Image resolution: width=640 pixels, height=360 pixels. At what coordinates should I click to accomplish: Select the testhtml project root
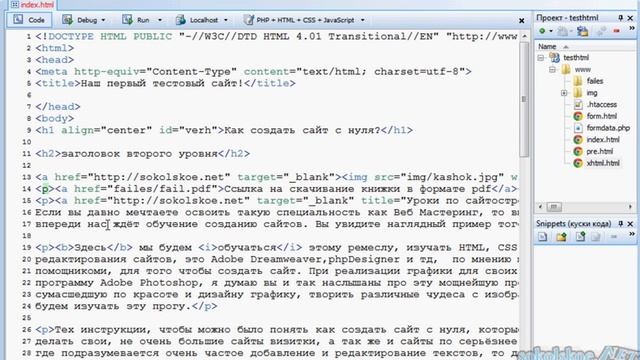tap(576, 58)
